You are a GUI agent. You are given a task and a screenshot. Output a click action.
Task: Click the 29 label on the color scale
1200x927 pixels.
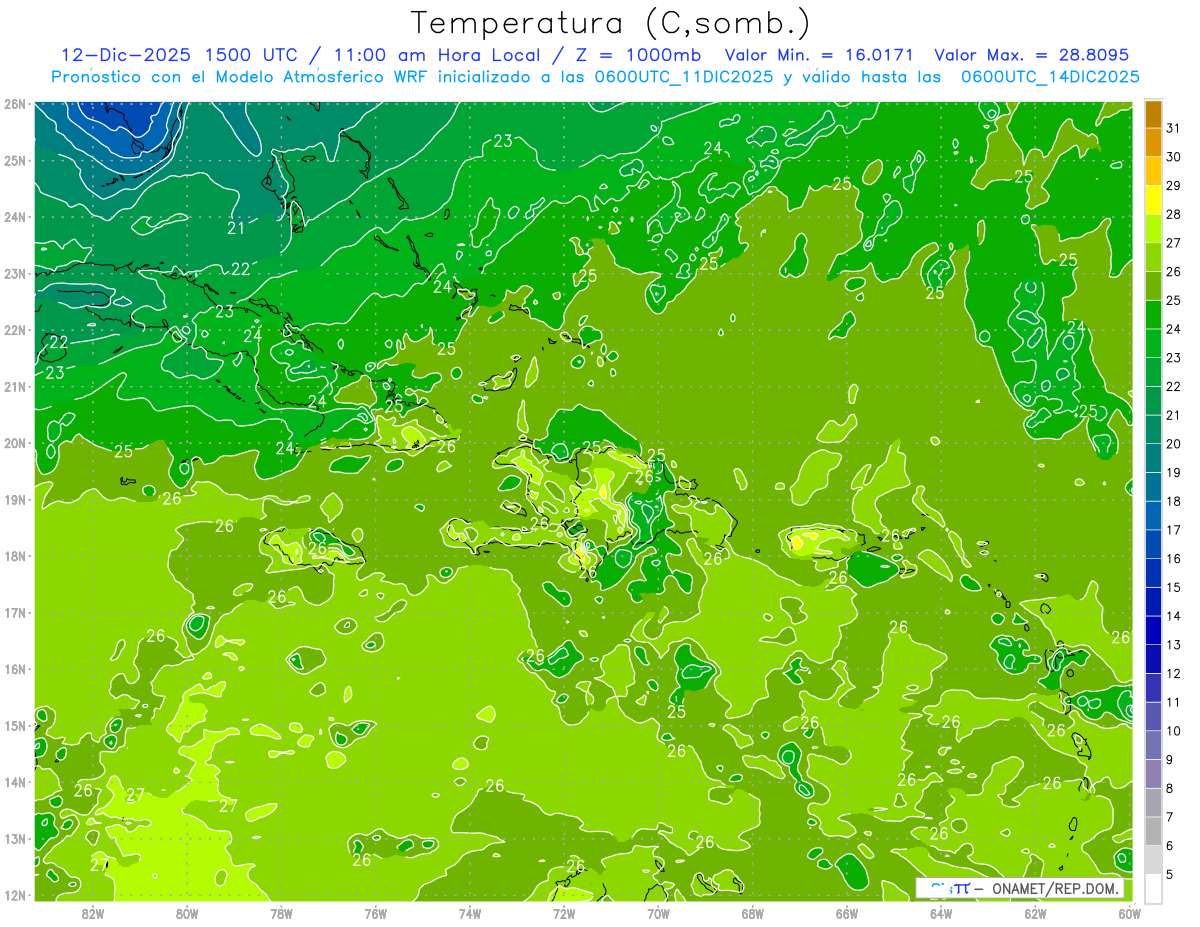(x=1173, y=185)
